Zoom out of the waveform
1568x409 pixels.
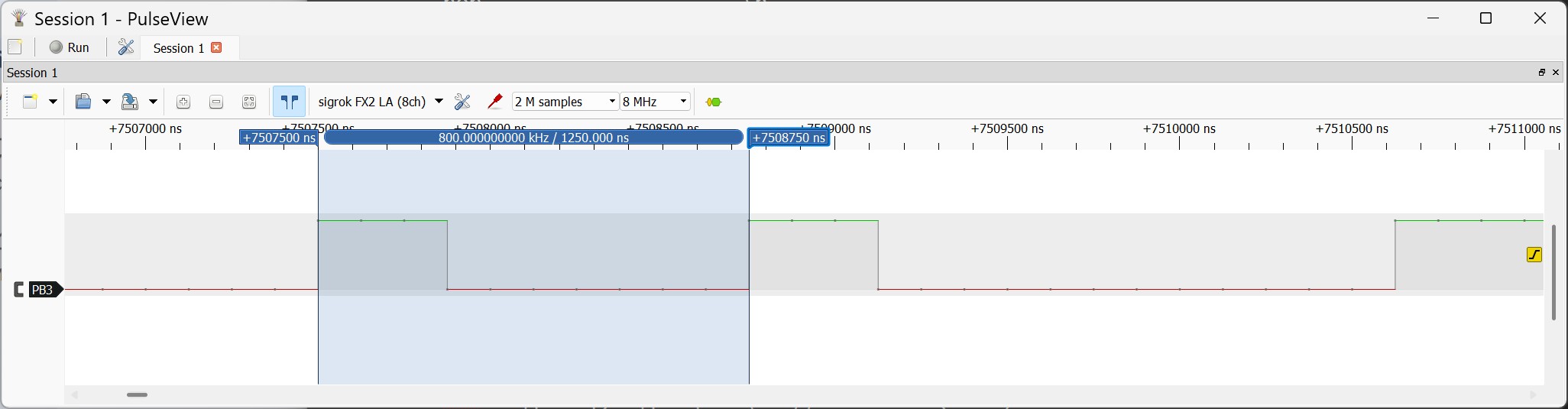click(x=216, y=102)
